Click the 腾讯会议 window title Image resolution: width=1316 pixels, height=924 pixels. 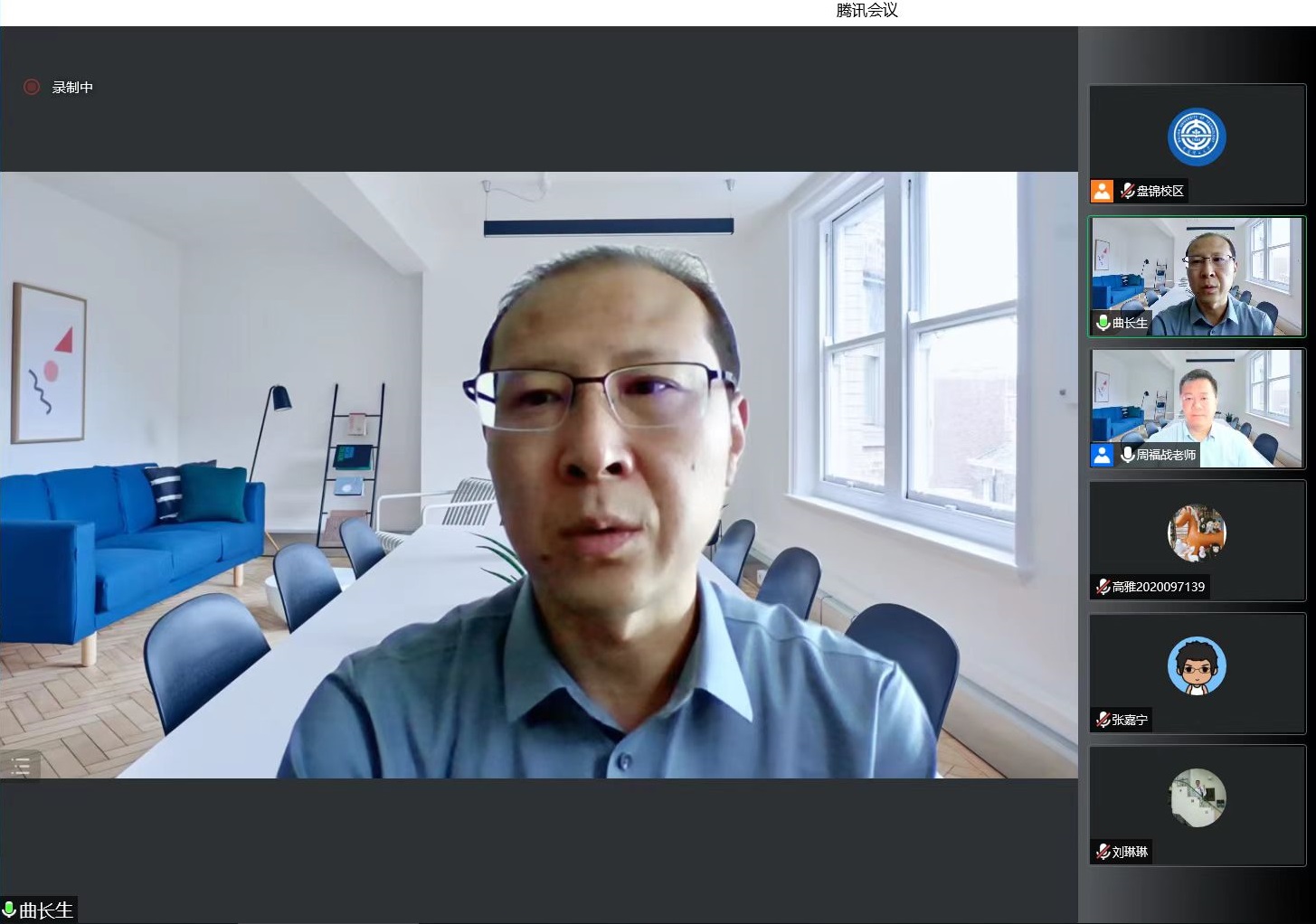[x=866, y=11]
